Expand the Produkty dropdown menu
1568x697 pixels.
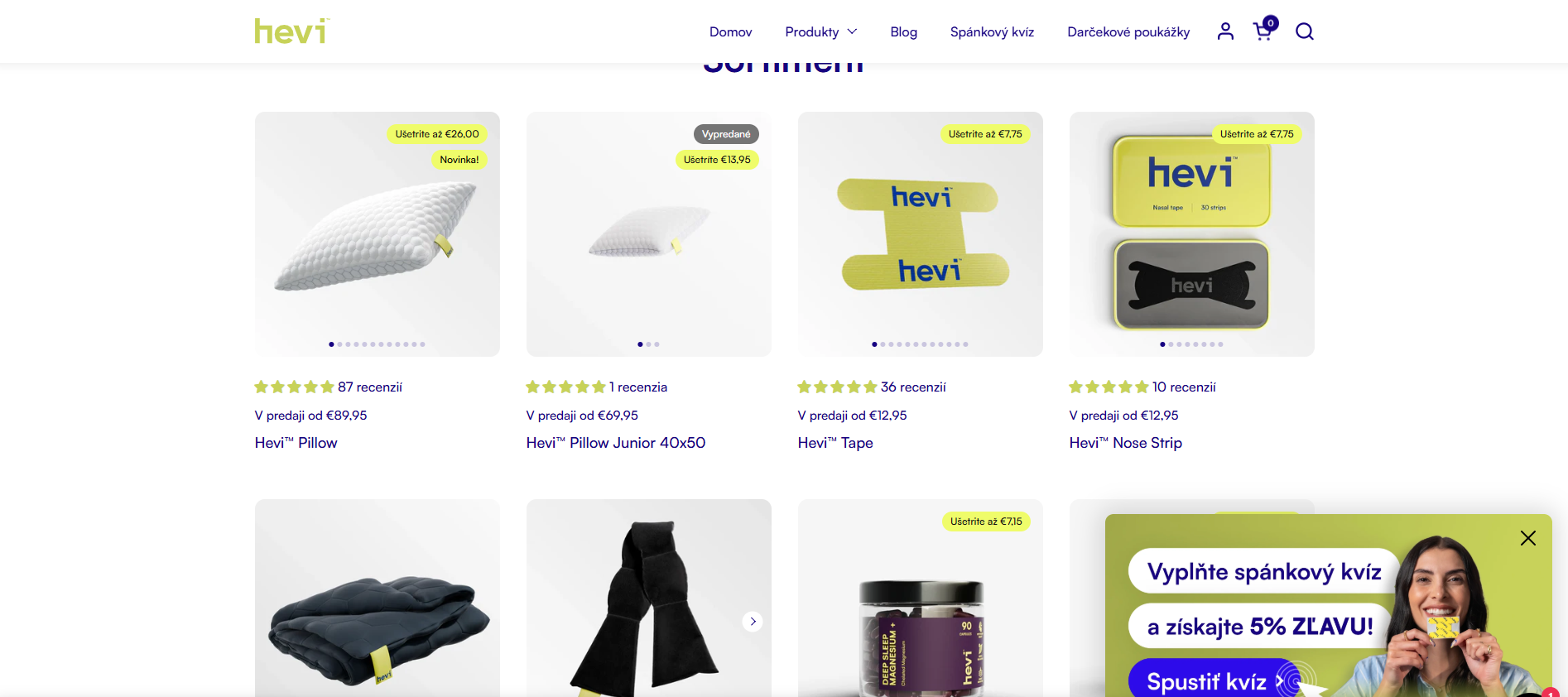pyautogui.click(x=820, y=31)
